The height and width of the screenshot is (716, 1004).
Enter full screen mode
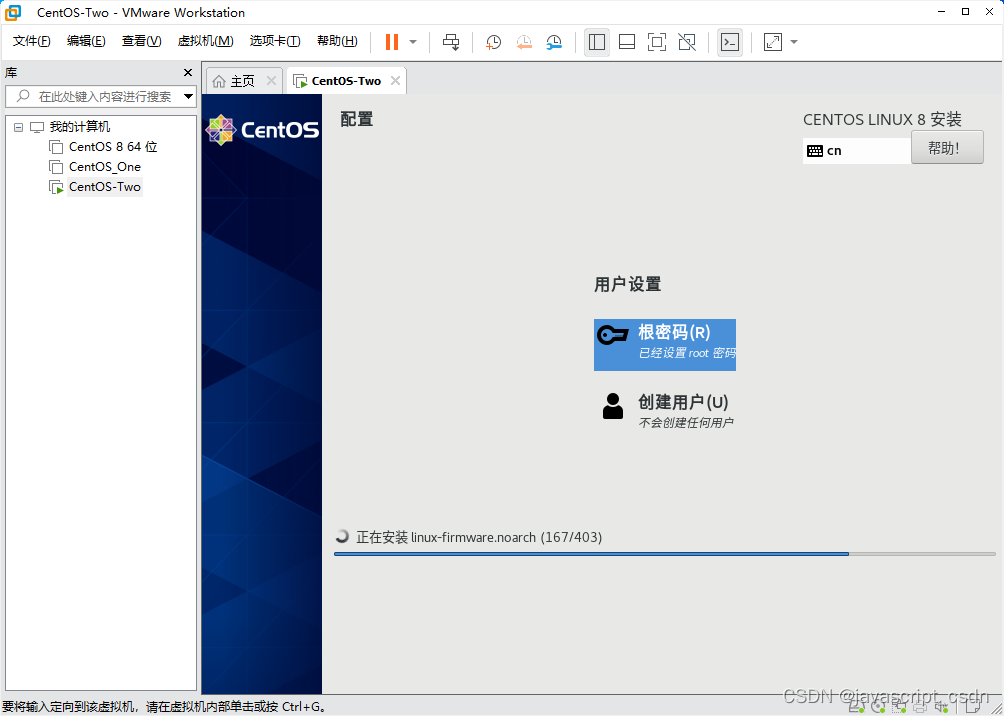coord(657,42)
